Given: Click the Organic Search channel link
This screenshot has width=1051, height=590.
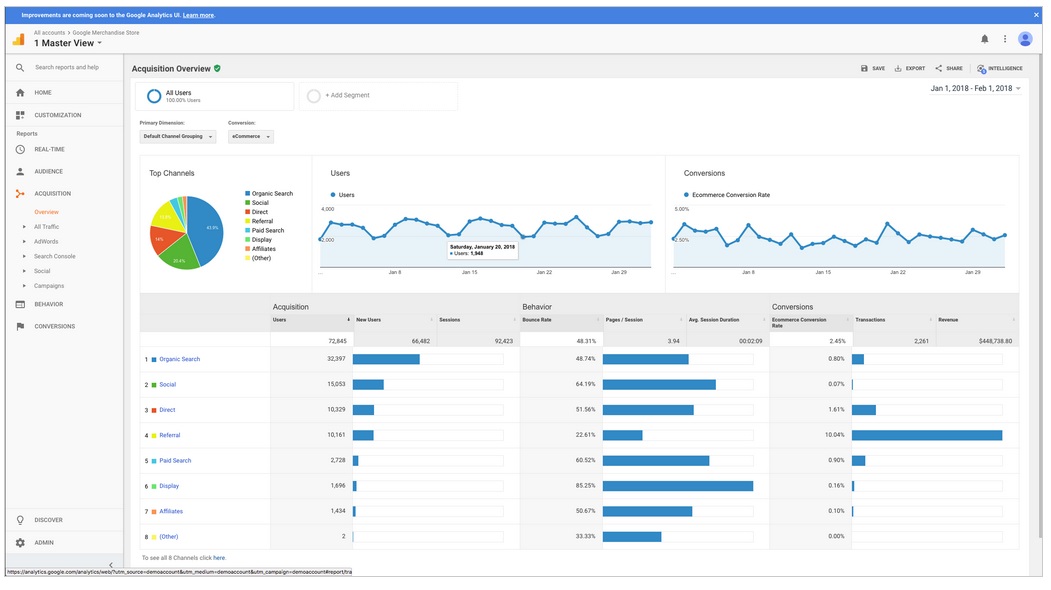Looking at the screenshot, I should (x=179, y=359).
